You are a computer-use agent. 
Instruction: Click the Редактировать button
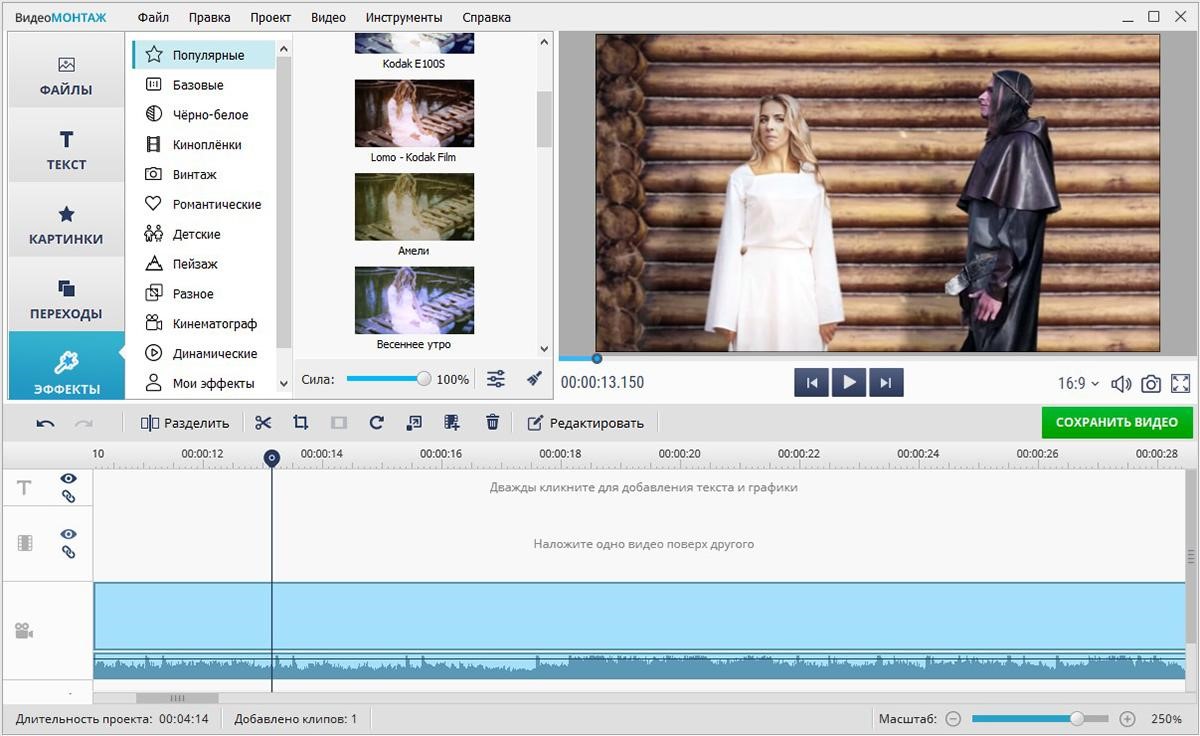(585, 423)
